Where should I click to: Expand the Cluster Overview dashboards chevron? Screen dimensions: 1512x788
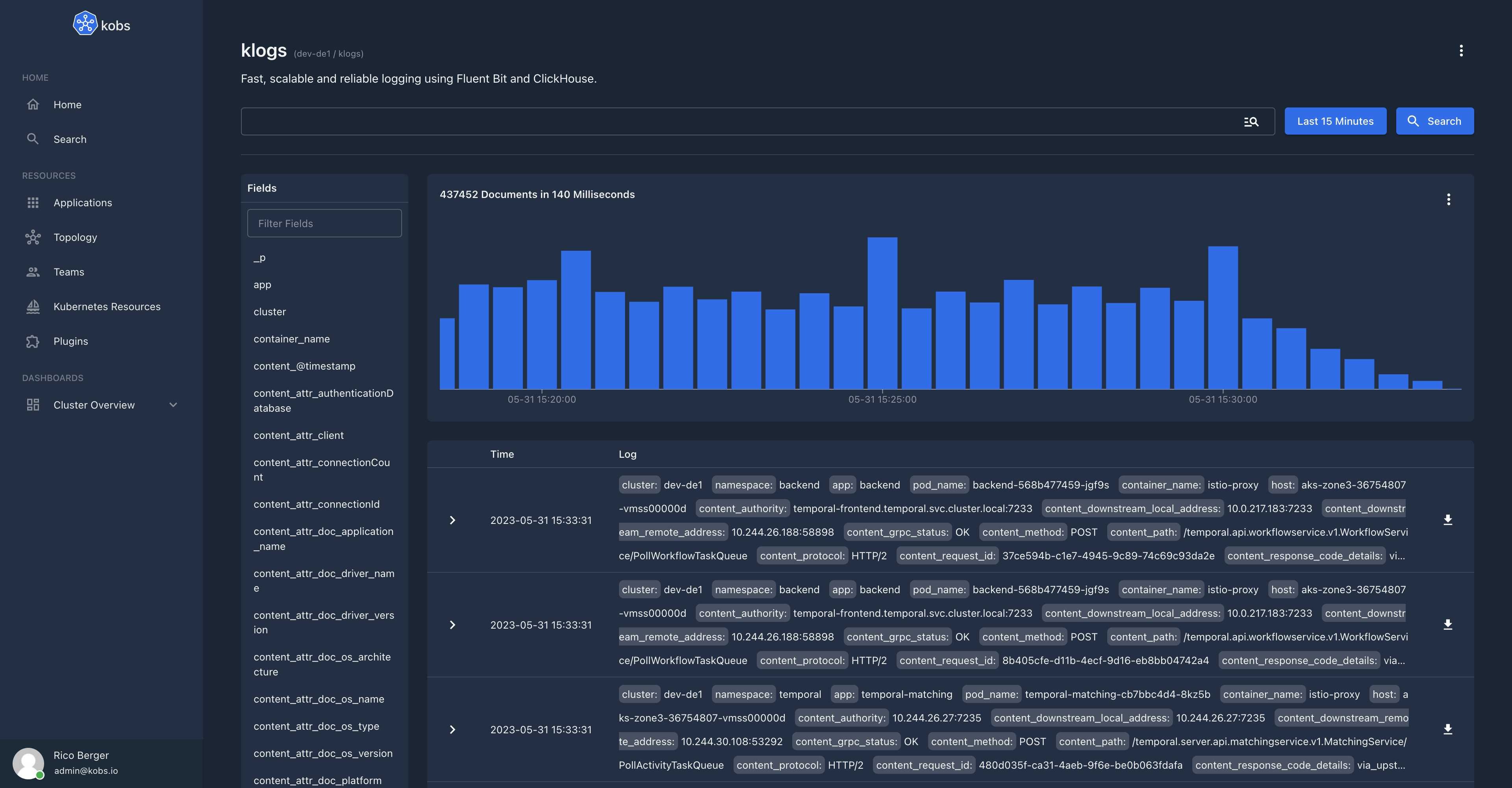point(173,405)
